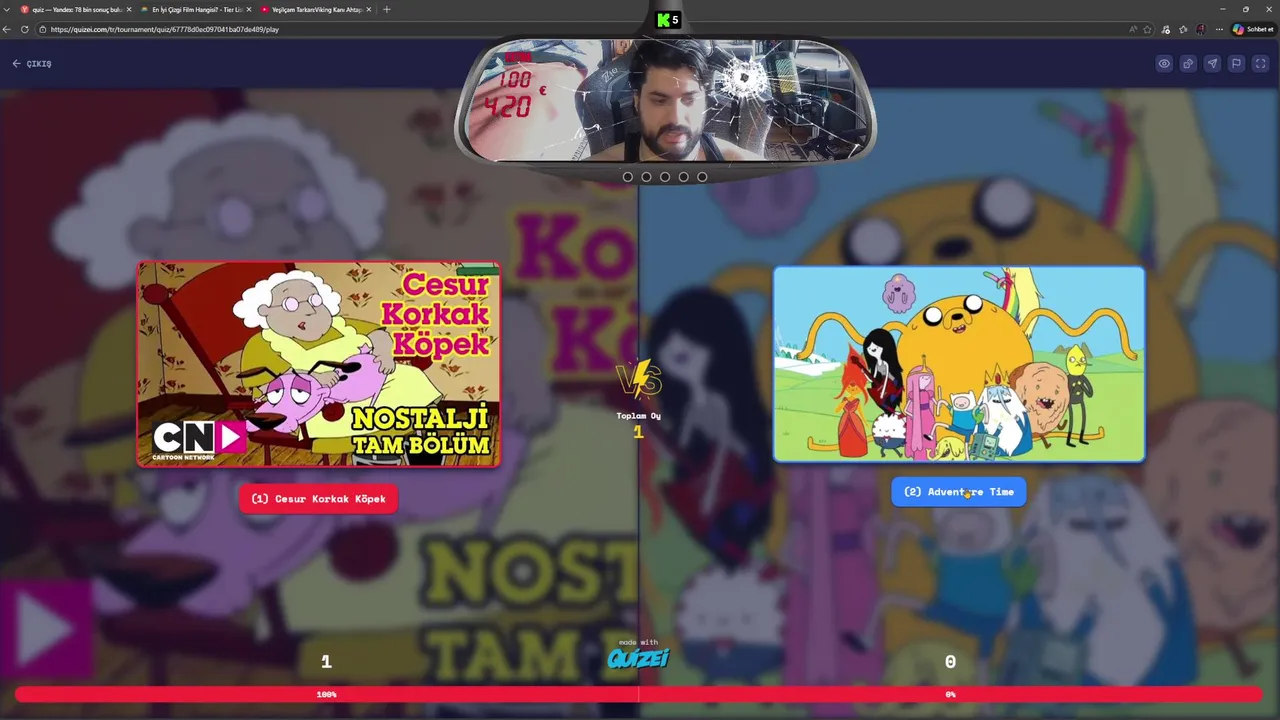Vote for (1) Cesur Korkak Köpek button
1280x720 pixels.
318,499
